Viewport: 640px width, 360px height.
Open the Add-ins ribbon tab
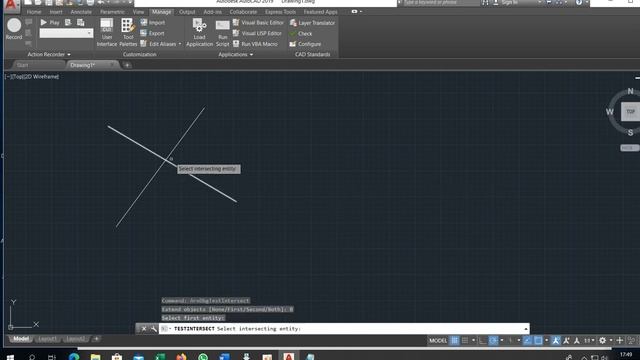coord(212,12)
